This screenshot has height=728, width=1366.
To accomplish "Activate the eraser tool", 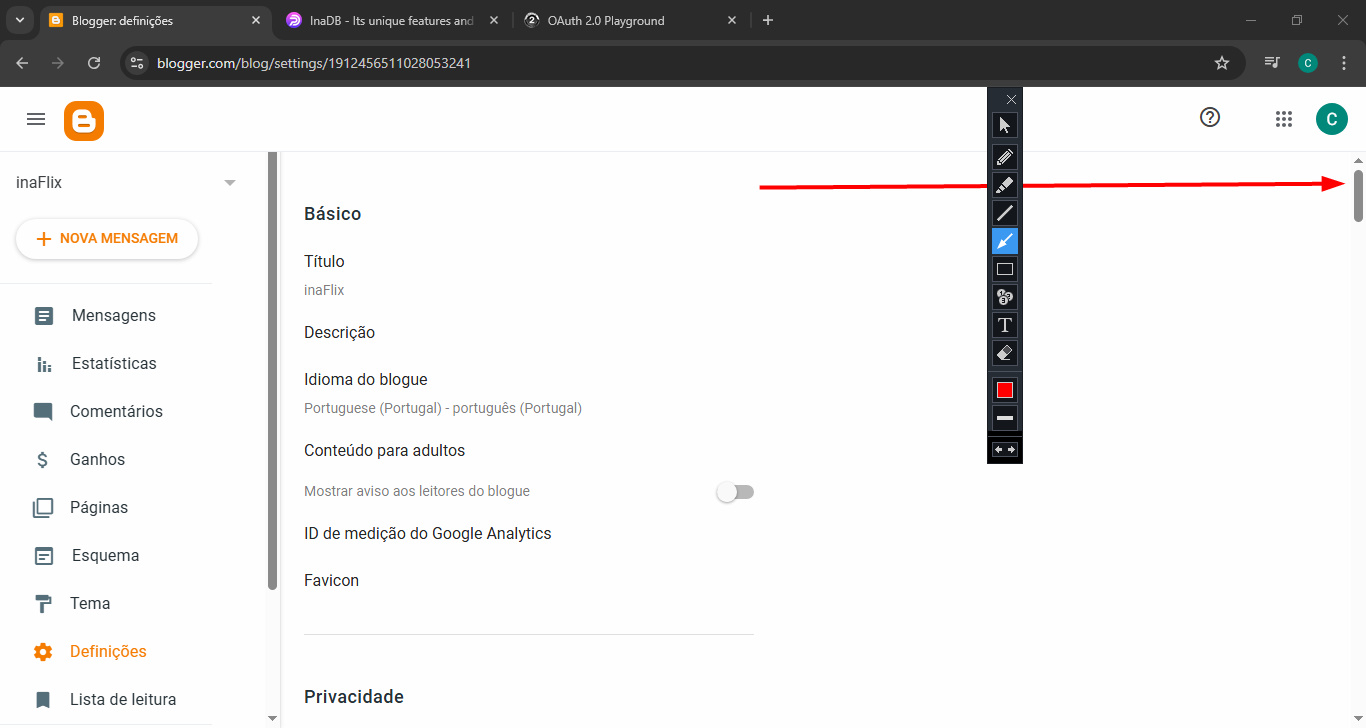I will tap(1004, 352).
